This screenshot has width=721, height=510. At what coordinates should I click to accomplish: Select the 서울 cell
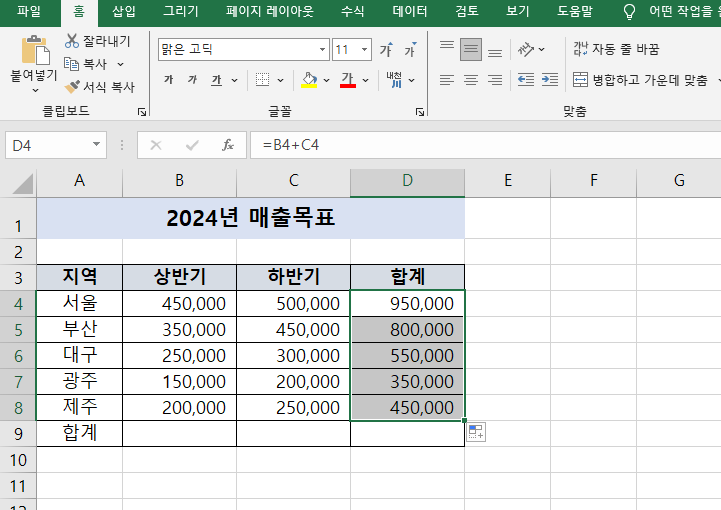point(80,303)
